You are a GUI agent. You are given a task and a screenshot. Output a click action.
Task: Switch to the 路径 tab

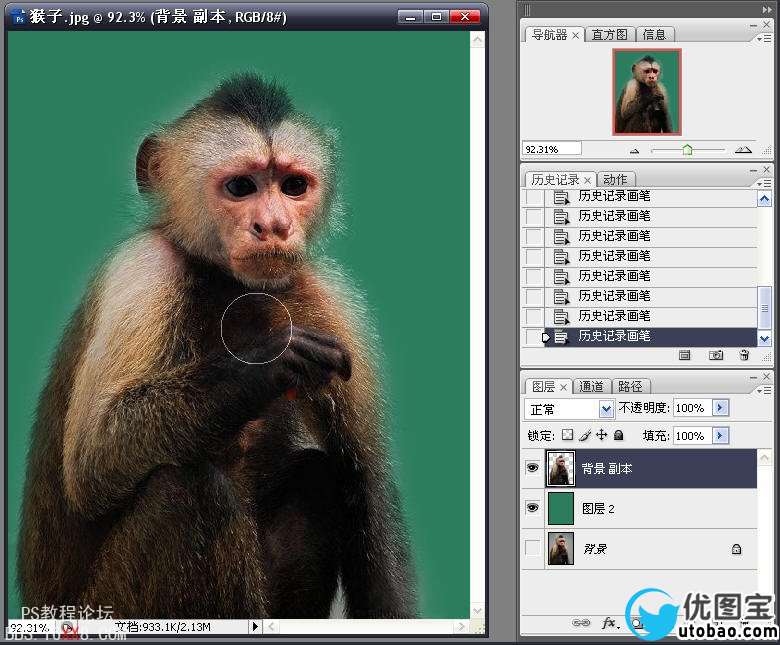[x=630, y=386]
